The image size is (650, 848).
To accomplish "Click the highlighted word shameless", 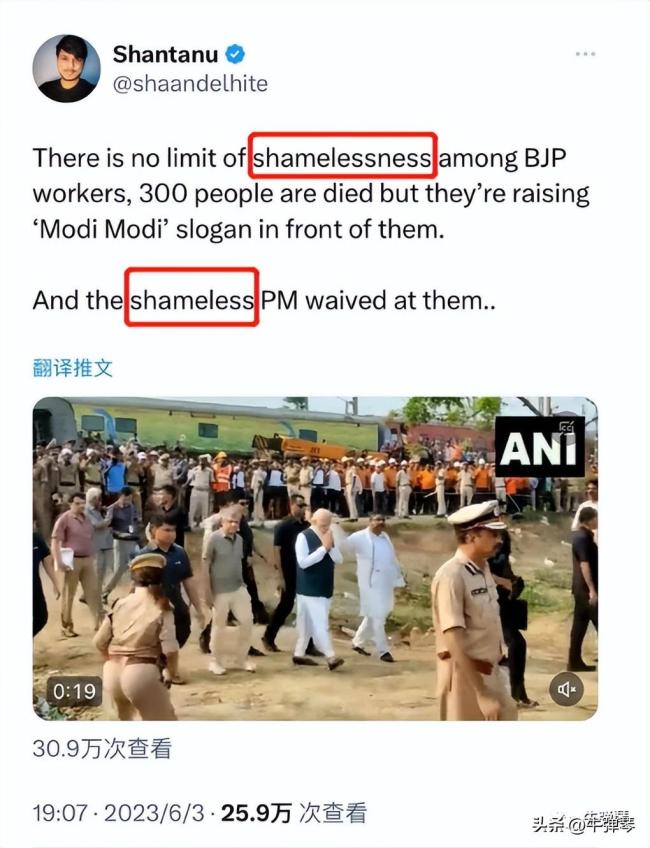I will click(191, 301).
